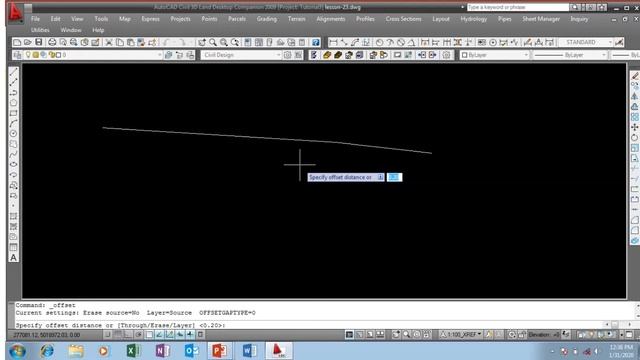Image resolution: width=640 pixels, height=360 pixels.
Task: Click the dynamic offset distance input box
Action: click(x=394, y=177)
